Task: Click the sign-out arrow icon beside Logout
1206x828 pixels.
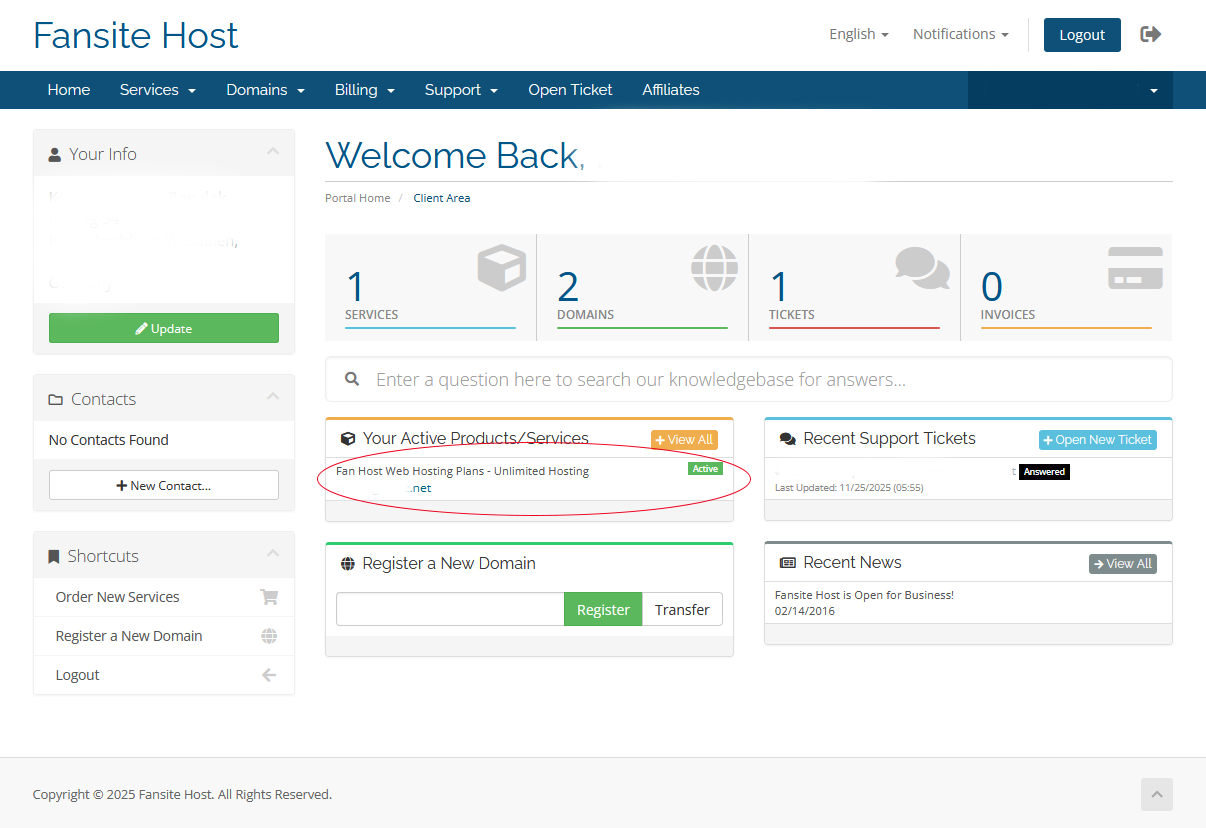Action: click(1151, 34)
